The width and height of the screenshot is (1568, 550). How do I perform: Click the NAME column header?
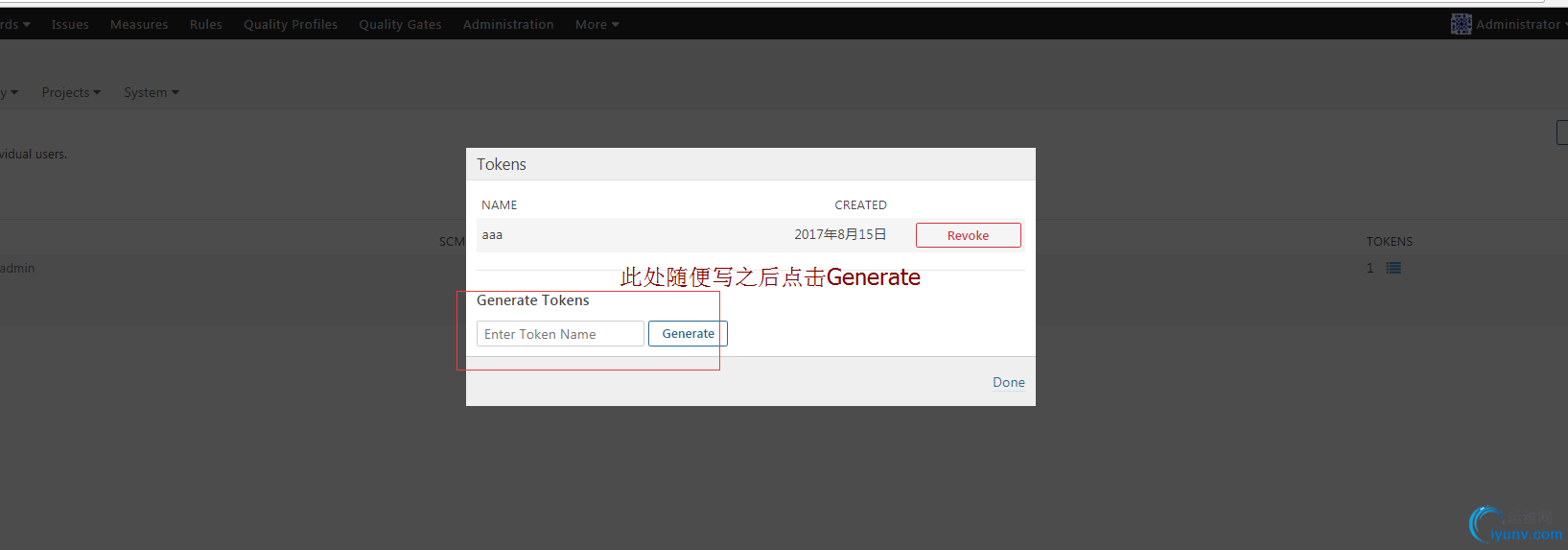pos(499,204)
